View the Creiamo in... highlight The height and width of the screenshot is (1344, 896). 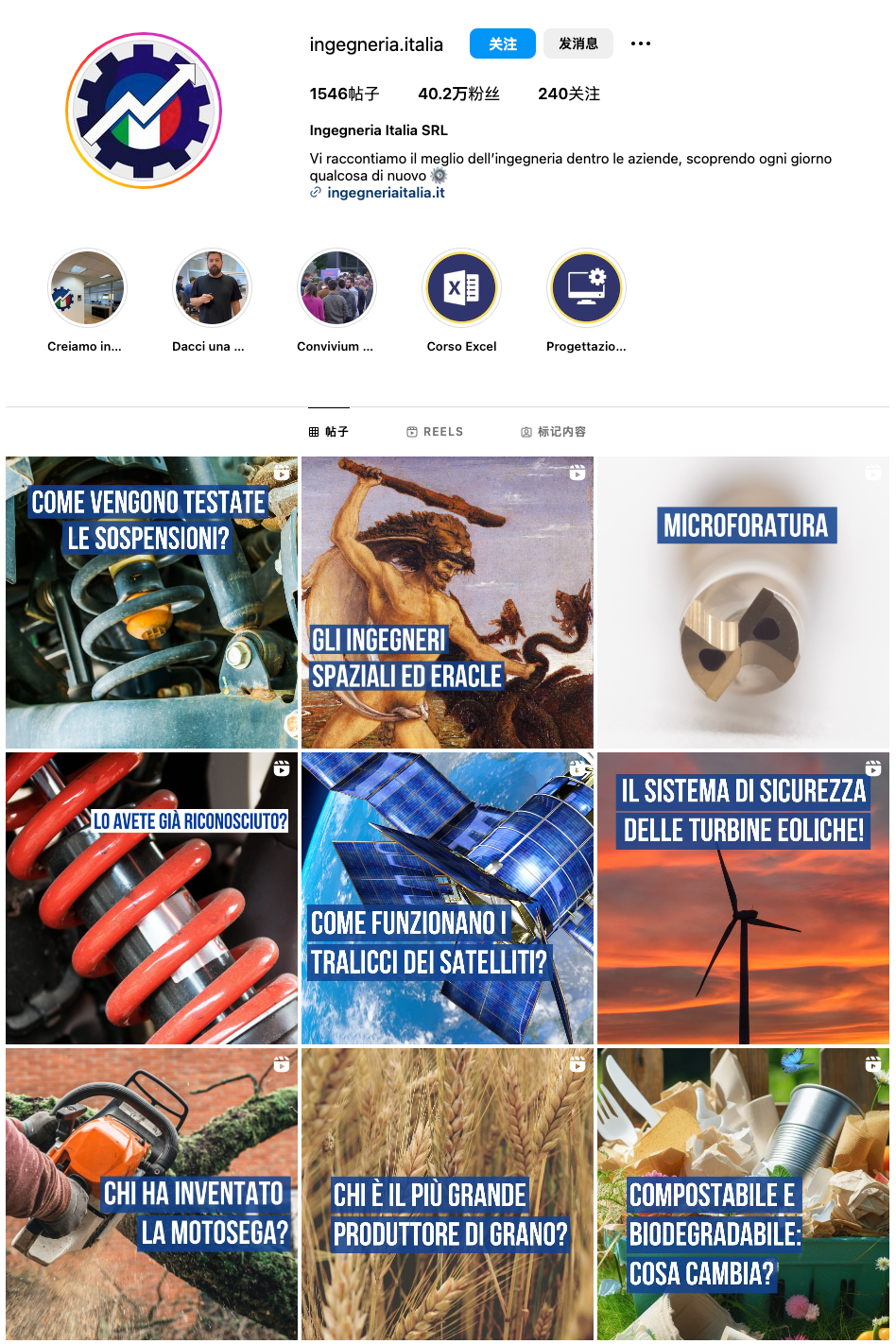[x=87, y=287]
